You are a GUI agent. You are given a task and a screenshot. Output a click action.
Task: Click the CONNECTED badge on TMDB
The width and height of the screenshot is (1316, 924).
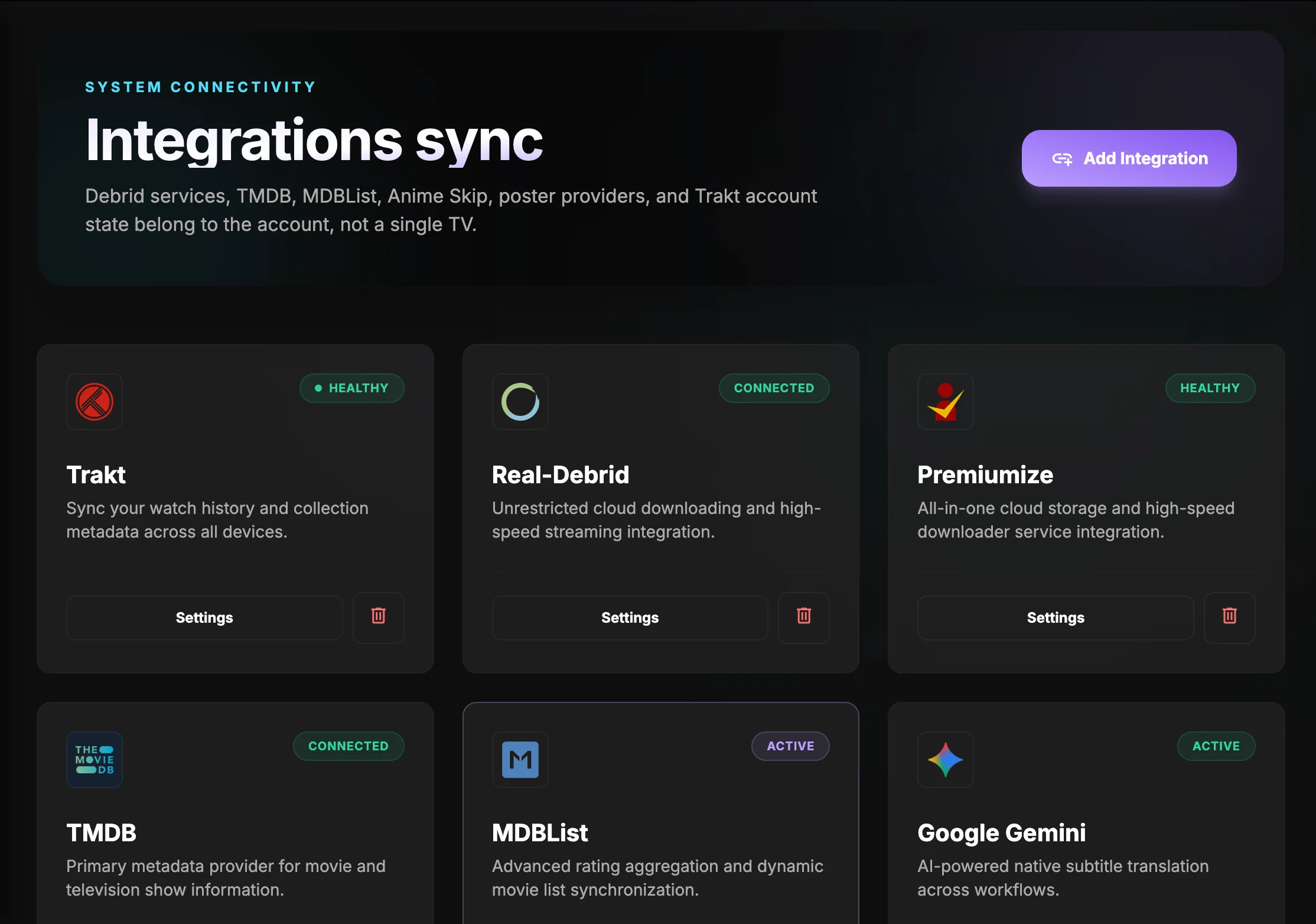point(348,746)
